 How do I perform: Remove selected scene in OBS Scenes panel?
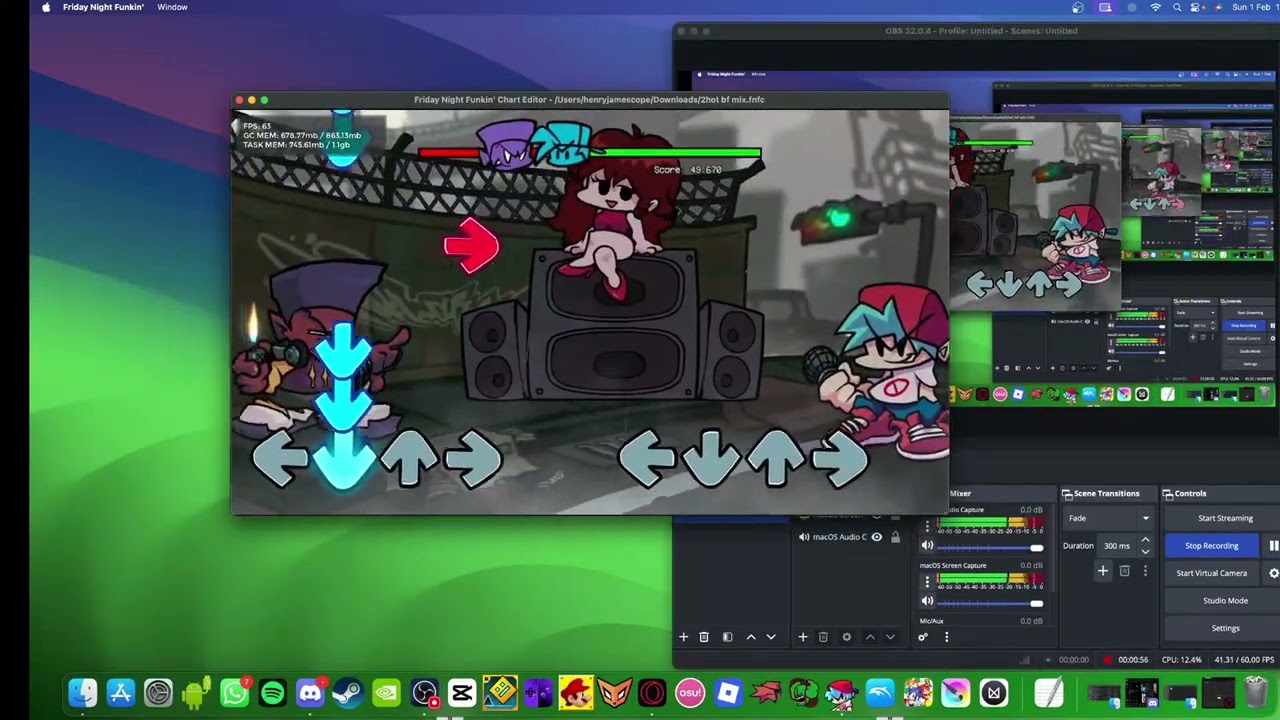(704, 637)
